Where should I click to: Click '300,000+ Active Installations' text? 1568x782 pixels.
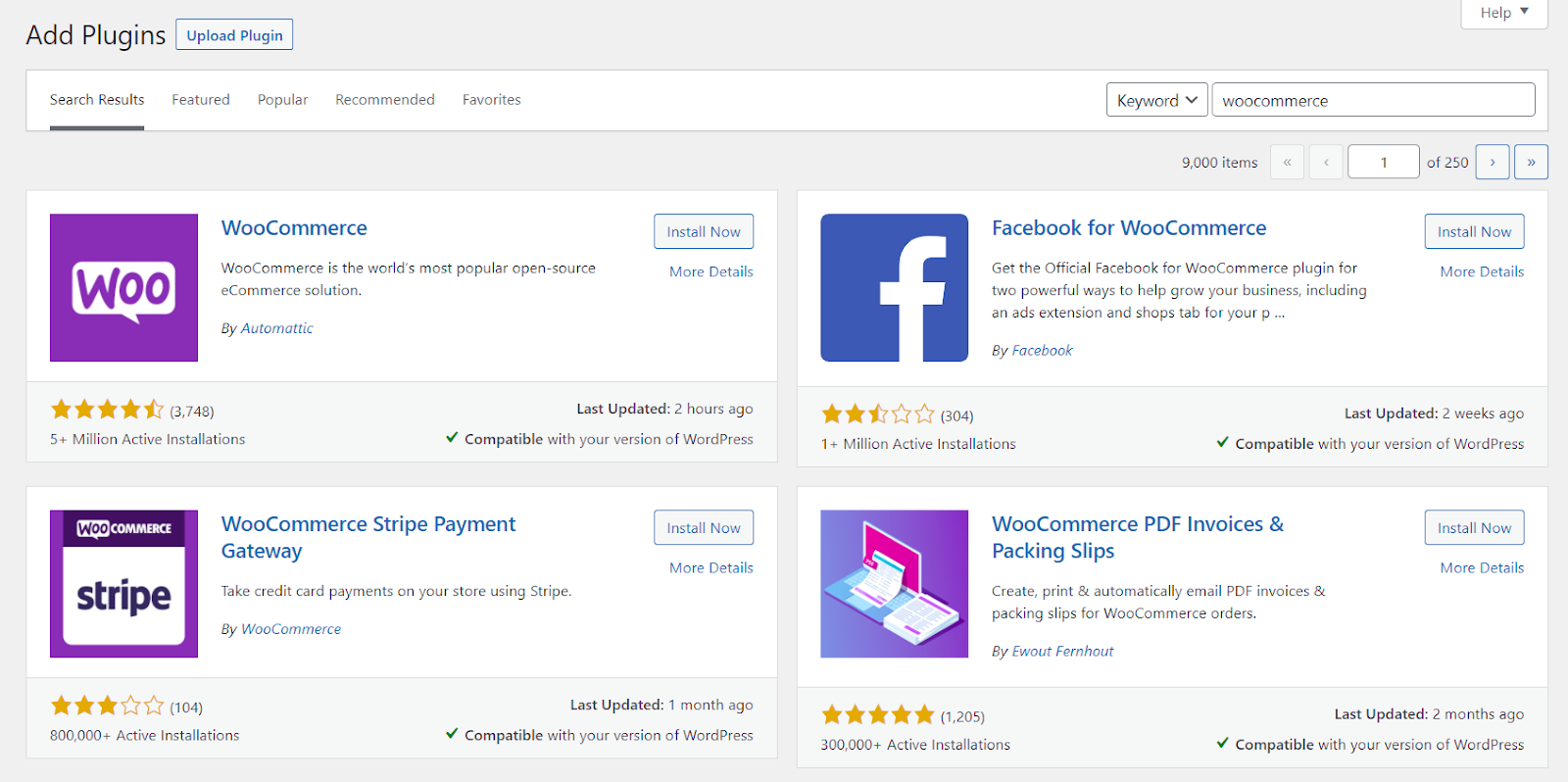coord(915,745)
